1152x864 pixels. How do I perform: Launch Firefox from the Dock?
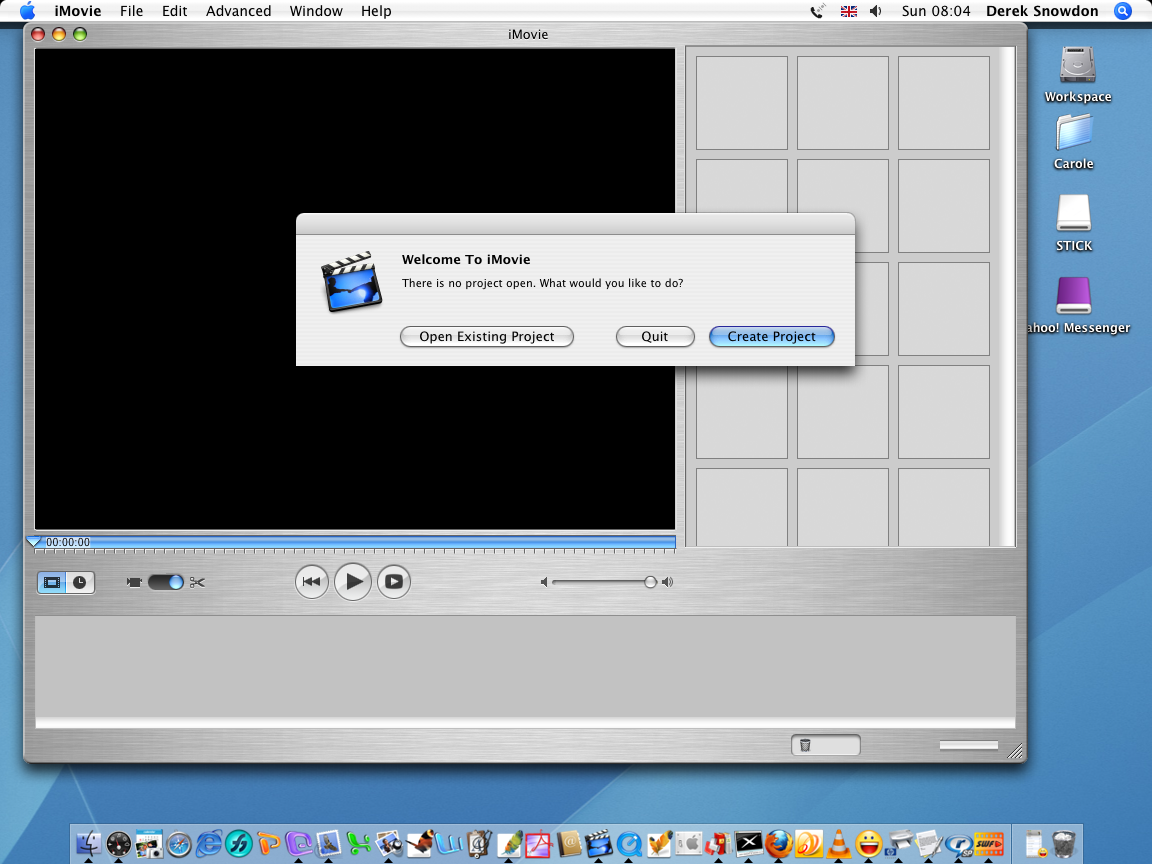[x=779, y=843]
